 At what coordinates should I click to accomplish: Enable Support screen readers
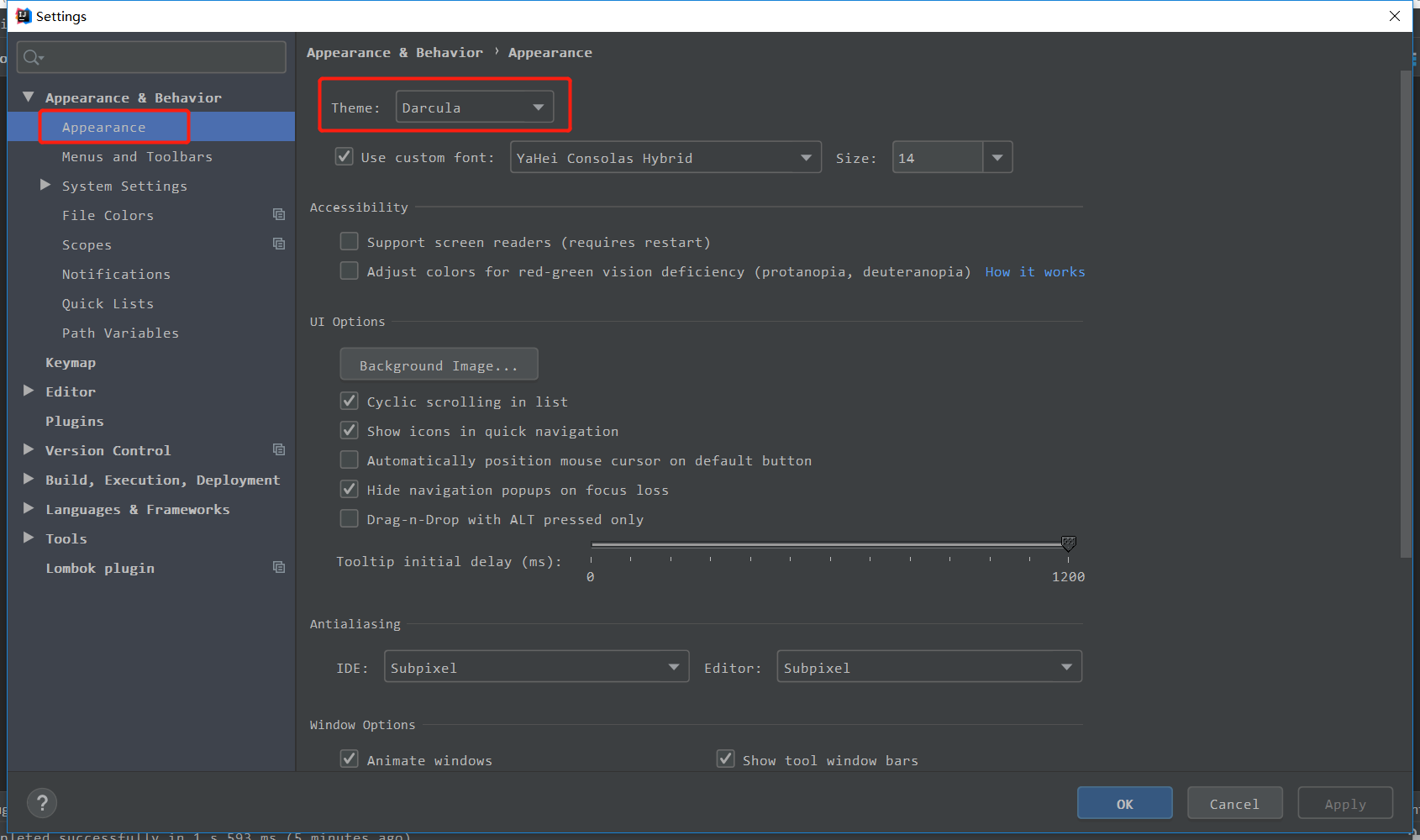click(349, 241)
